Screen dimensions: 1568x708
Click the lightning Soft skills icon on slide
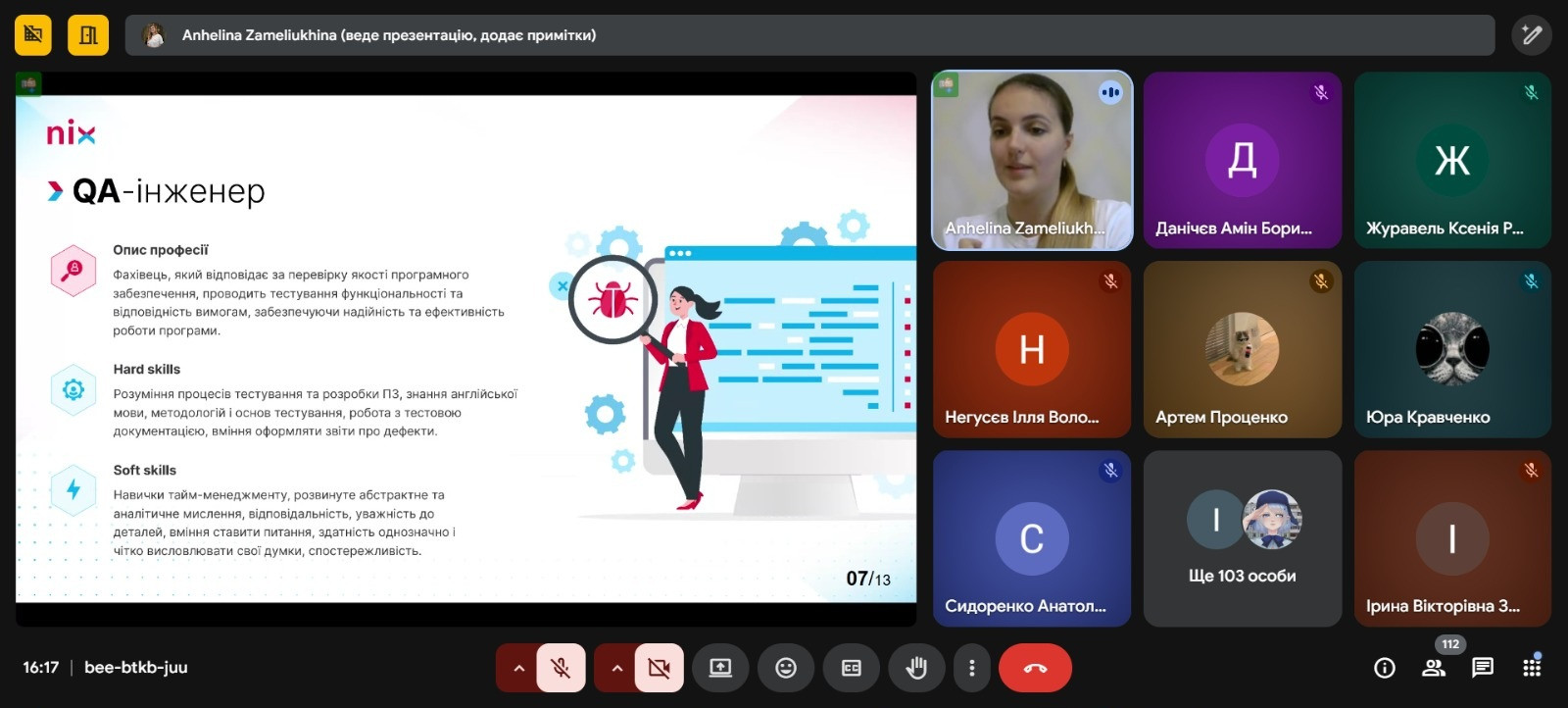click(x=73, y=489)
